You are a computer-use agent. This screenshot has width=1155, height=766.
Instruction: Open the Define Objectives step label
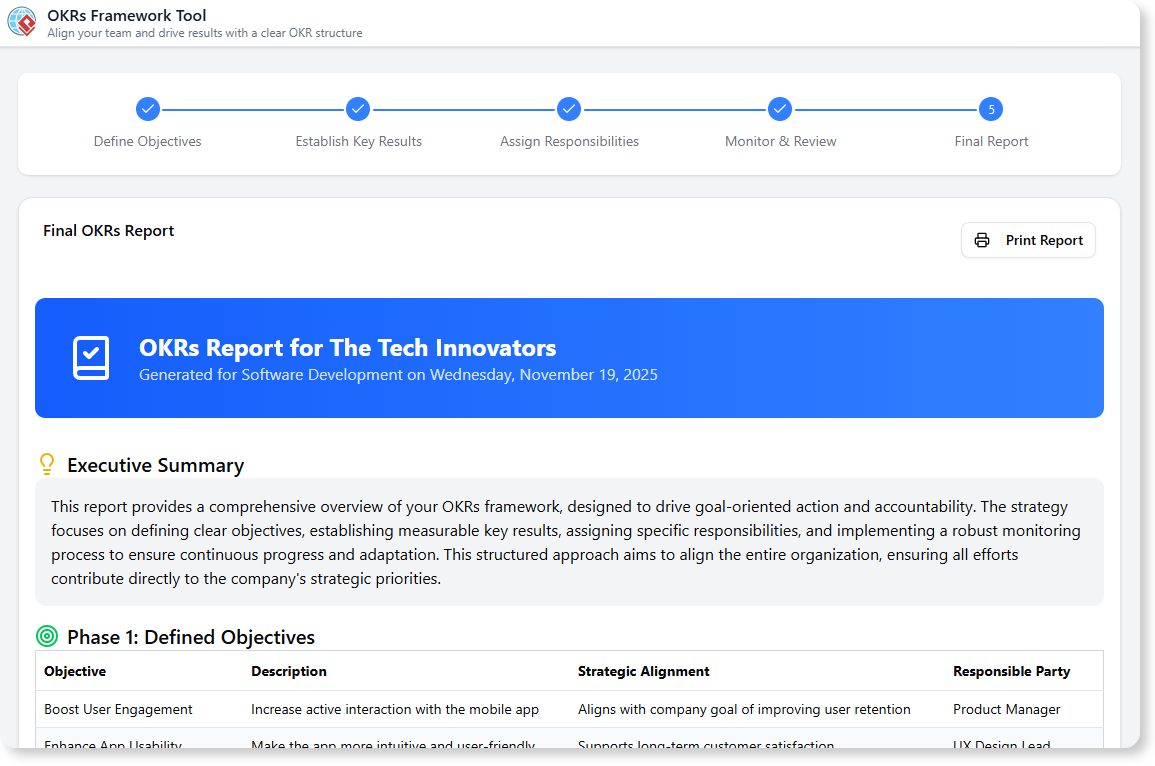pos(148,141)
